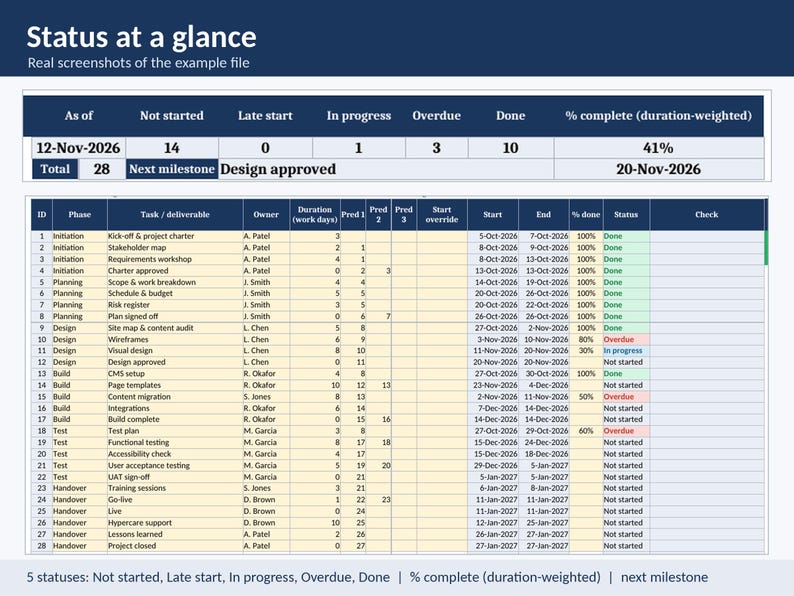Image resolution: width=794 pixels, height=596 pixels.
Task: Click the 'As of' date 12-Nov-2026
Action: click(78, 148)
